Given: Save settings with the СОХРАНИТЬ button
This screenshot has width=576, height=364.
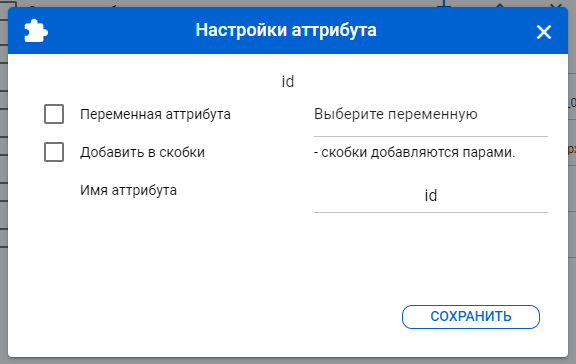Looking at the screenshot, I should pyautogui.click(x=471, y=317).
